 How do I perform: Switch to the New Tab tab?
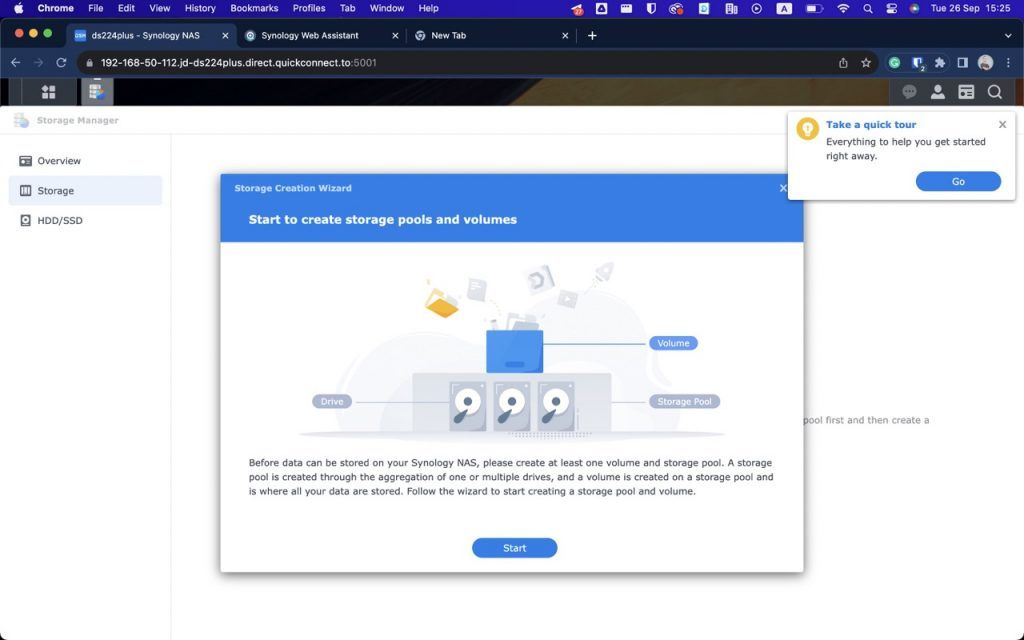[x=490, y=35]
